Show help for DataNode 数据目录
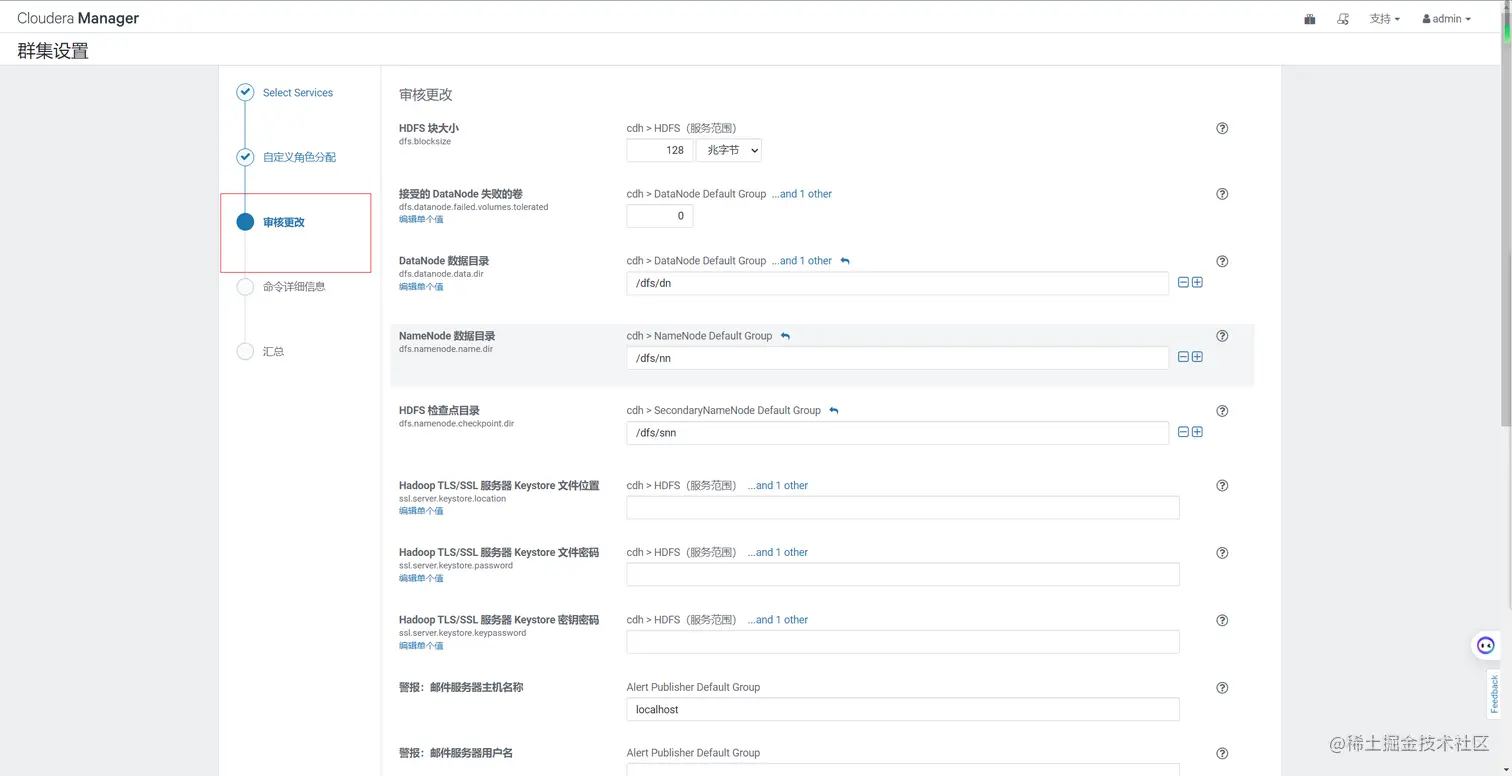The image size is (1512, 776). [x=1222, y=261]
